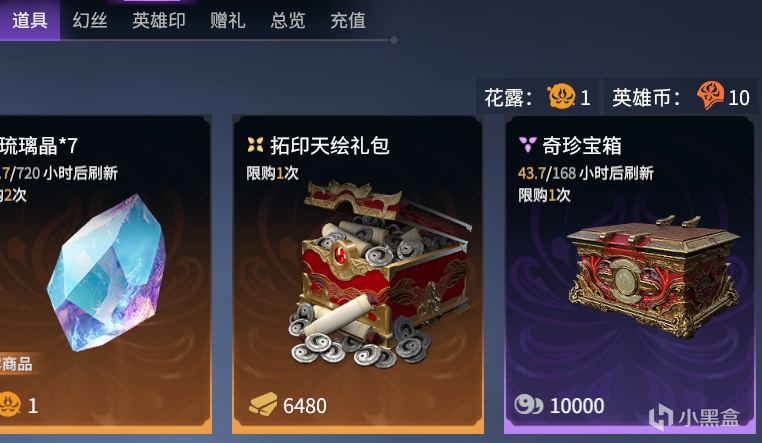Image resolution: width=762 pixels, height=443 pixels.
Task: Click the 英雄币 orange coin icon
Action: tap(710, 95)
